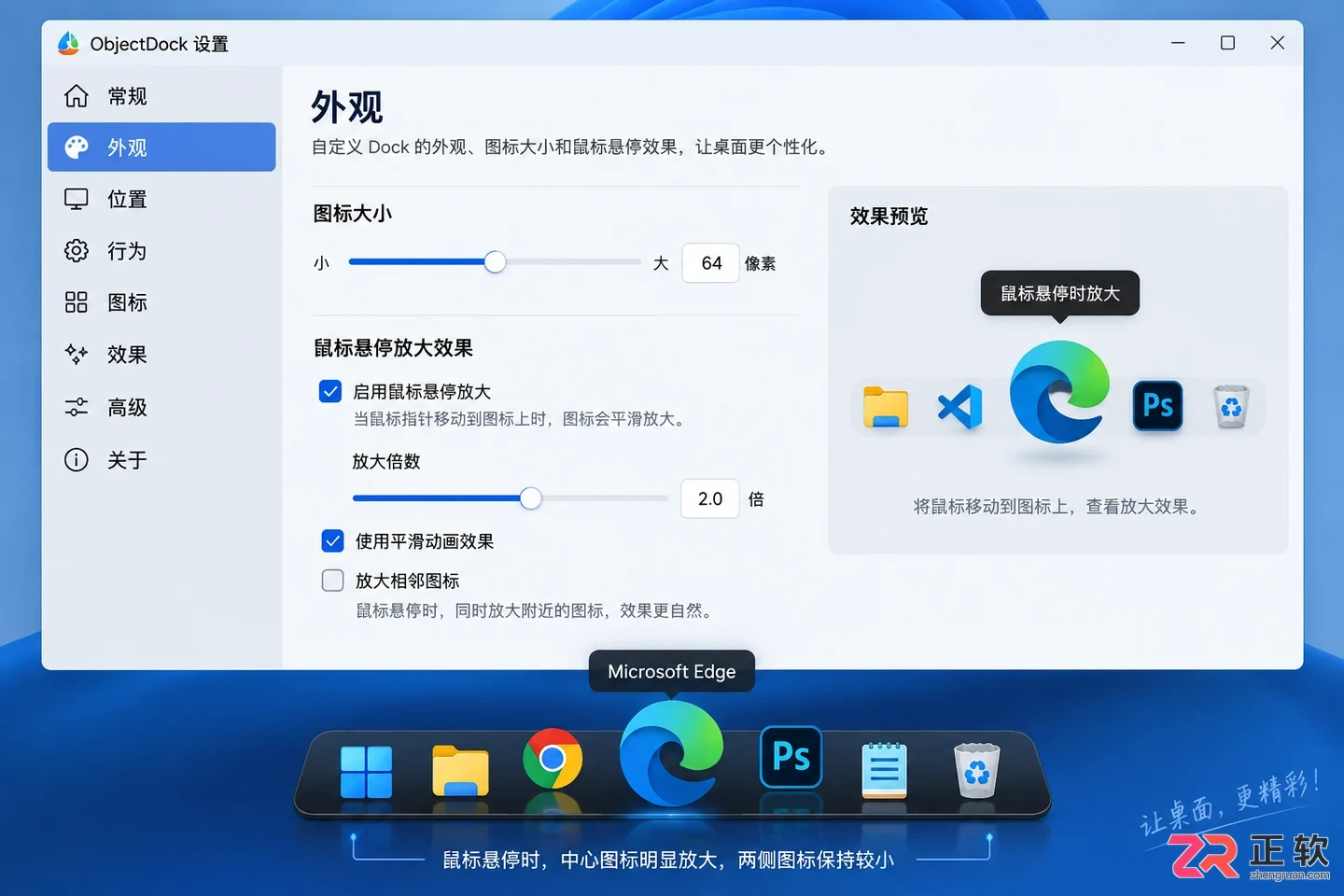
Task: Click the magnified Microsoft Edge dock icon
Action: coord(672,752)
